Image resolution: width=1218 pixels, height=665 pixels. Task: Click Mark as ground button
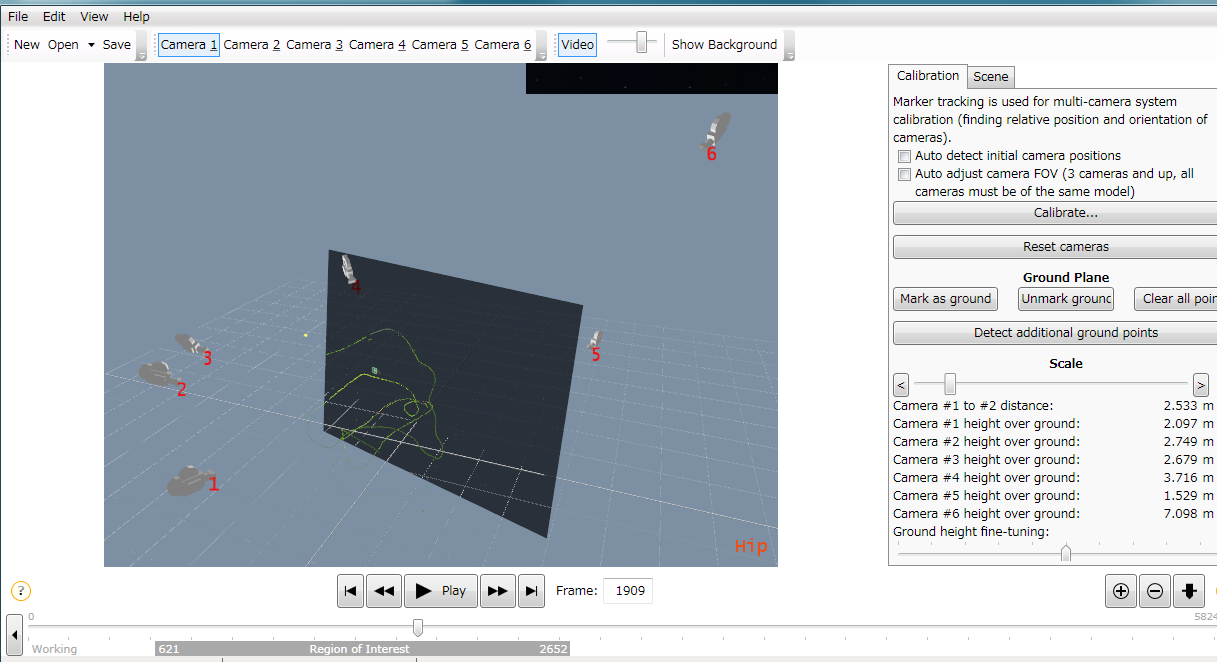[x=946, y=299]
